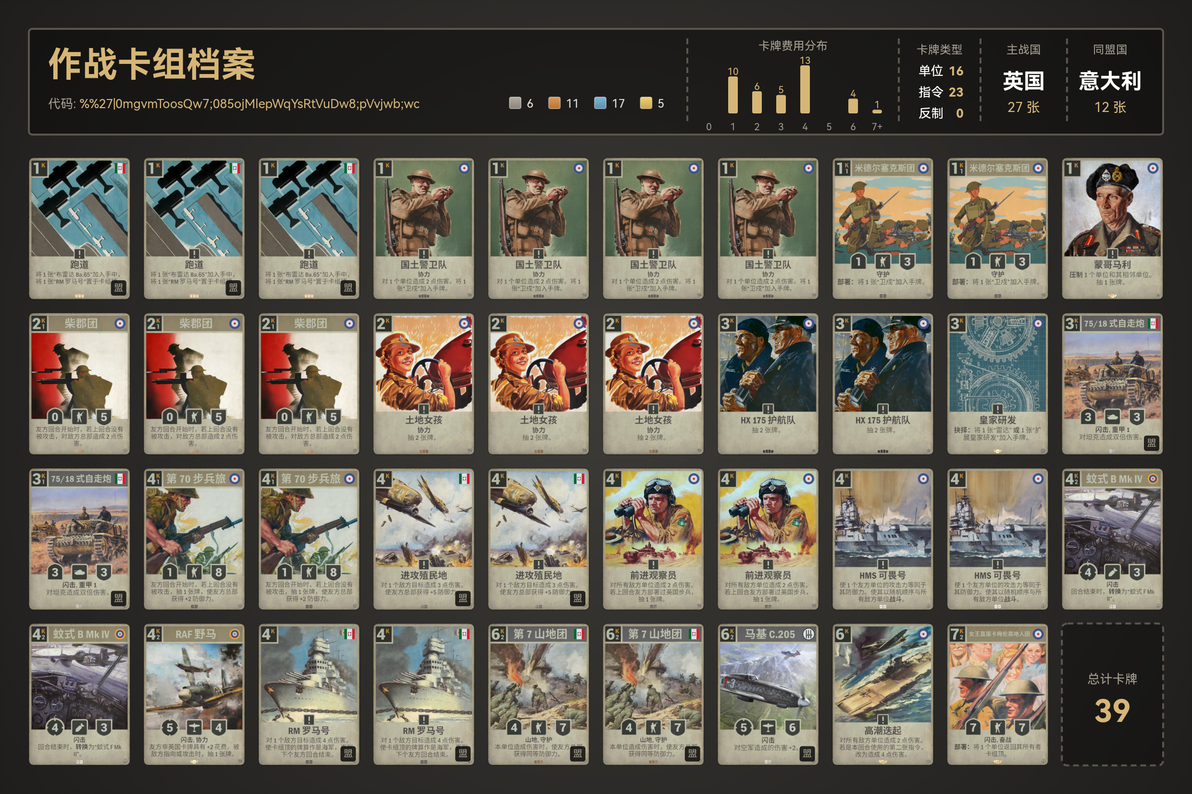The width and height of the screenshot is (1192, 794).
Task: Click the gray rarity swatch labeled 6
Action: tap(515, 103)
